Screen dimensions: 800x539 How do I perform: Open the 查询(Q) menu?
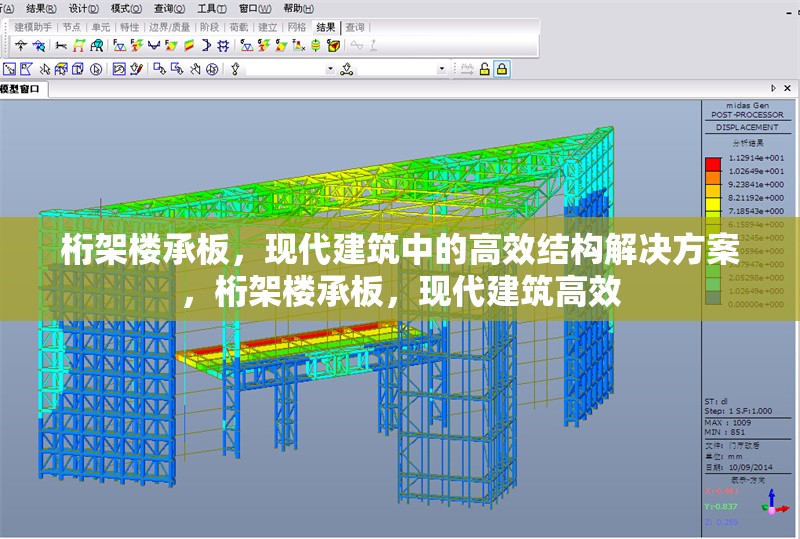(x=169, y=9)
